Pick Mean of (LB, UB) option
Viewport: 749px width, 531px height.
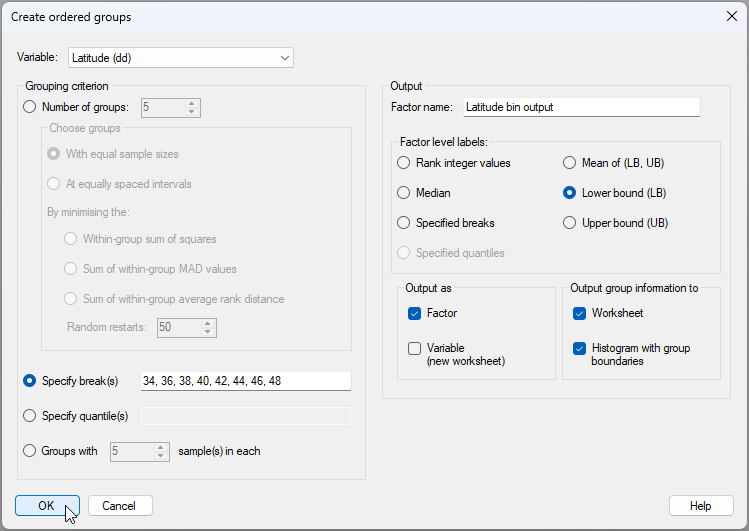pyautogui.click(x=570, y=163)
